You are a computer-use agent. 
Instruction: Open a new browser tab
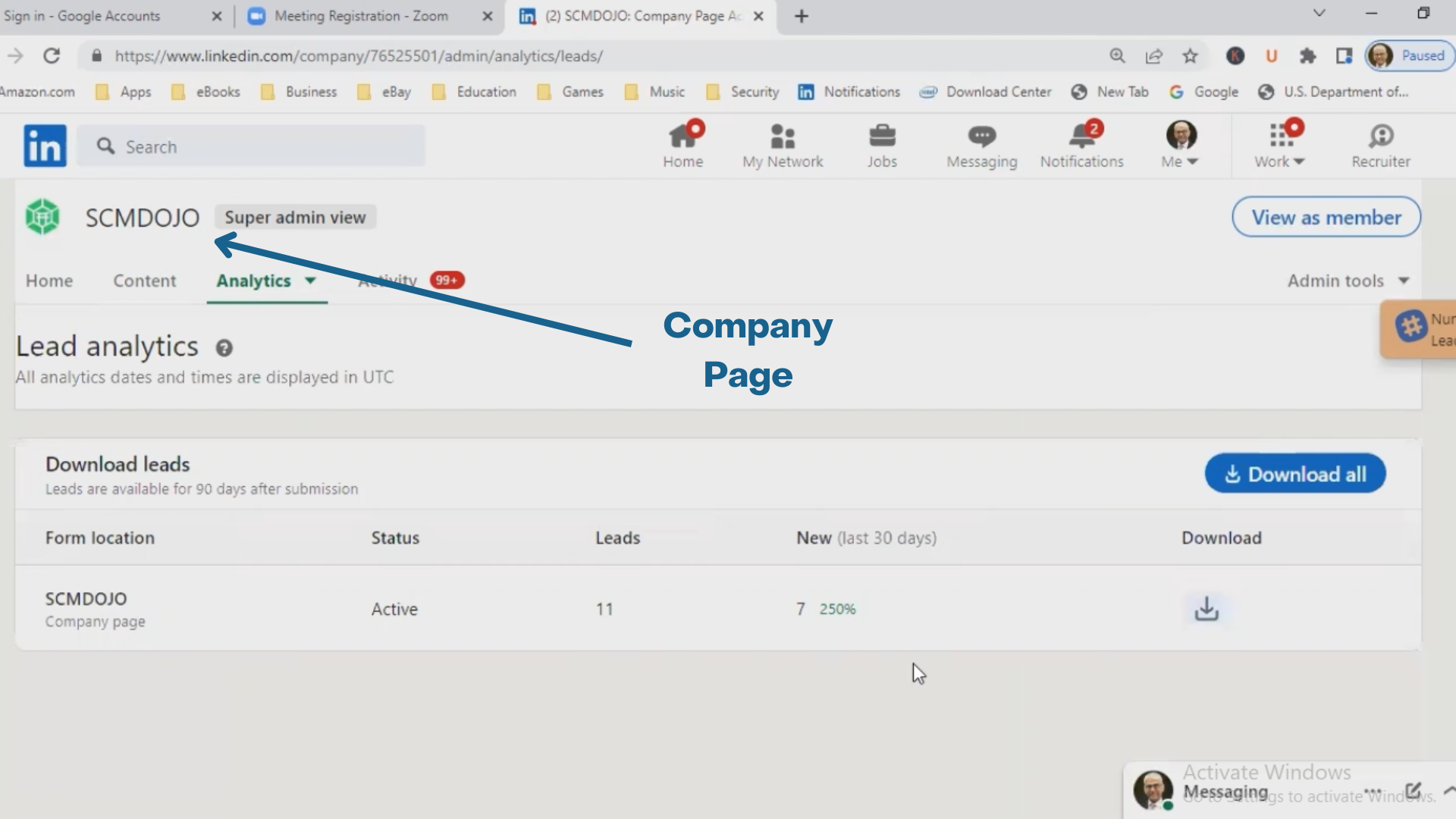tap(802, 16)
